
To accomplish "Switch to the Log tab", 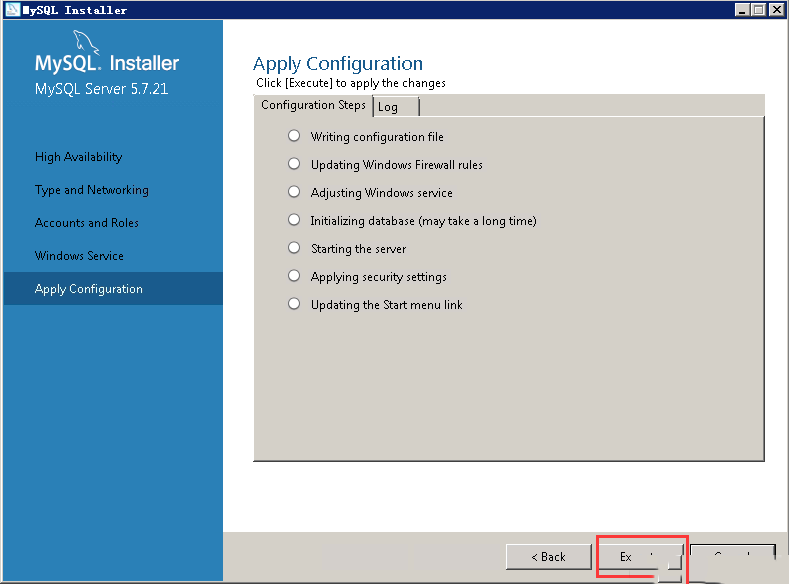I will (396, 107).
